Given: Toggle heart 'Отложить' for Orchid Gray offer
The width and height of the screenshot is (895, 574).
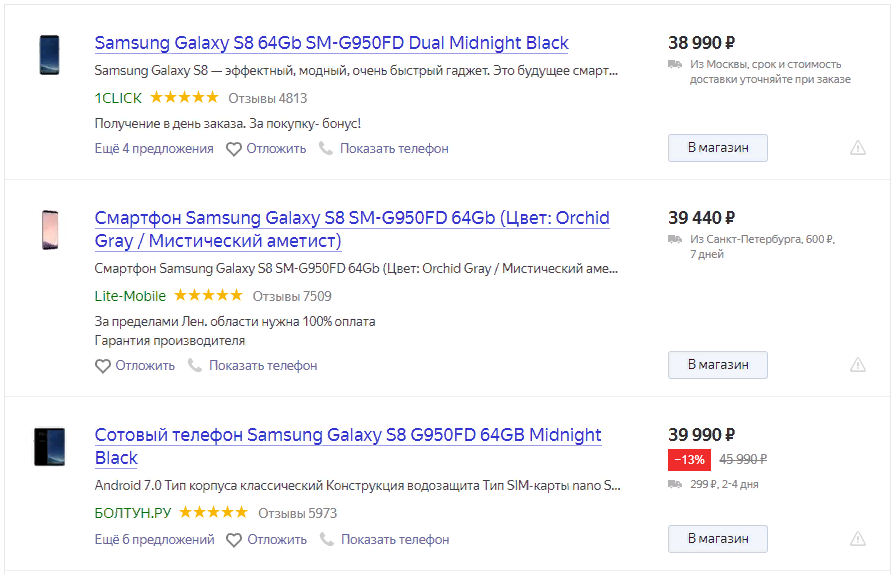Looking at the screenshot, I should point(103,366).
